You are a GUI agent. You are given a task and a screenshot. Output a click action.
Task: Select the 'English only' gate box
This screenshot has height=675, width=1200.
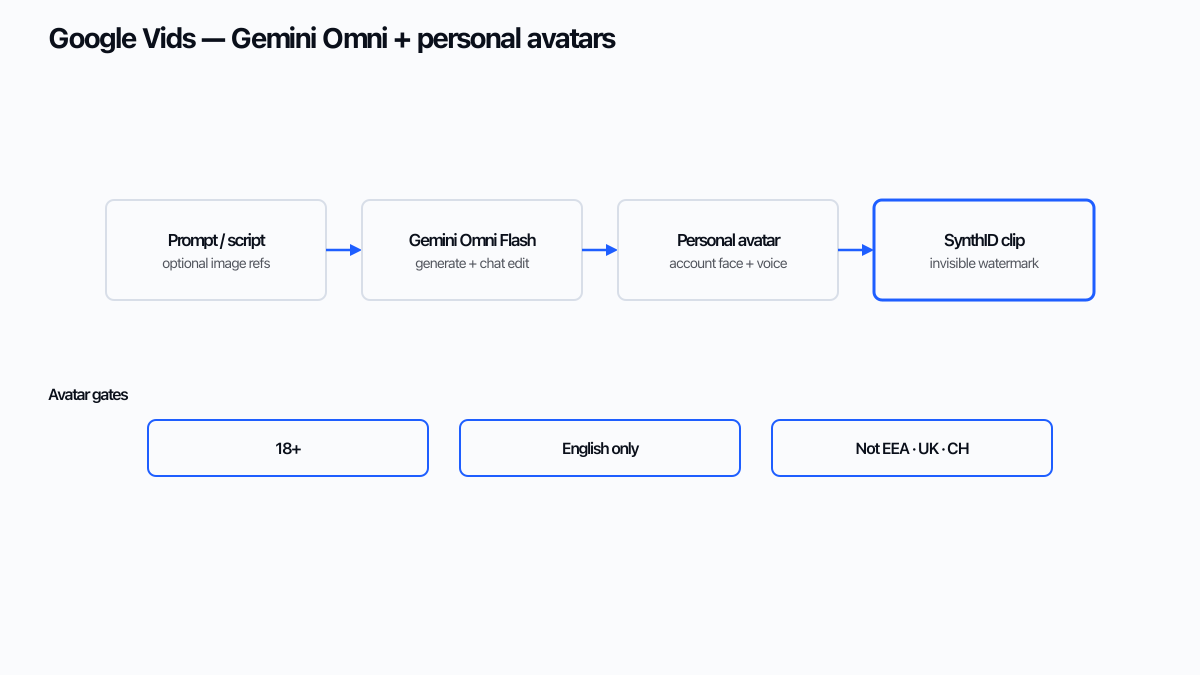[x=600, y=448]
